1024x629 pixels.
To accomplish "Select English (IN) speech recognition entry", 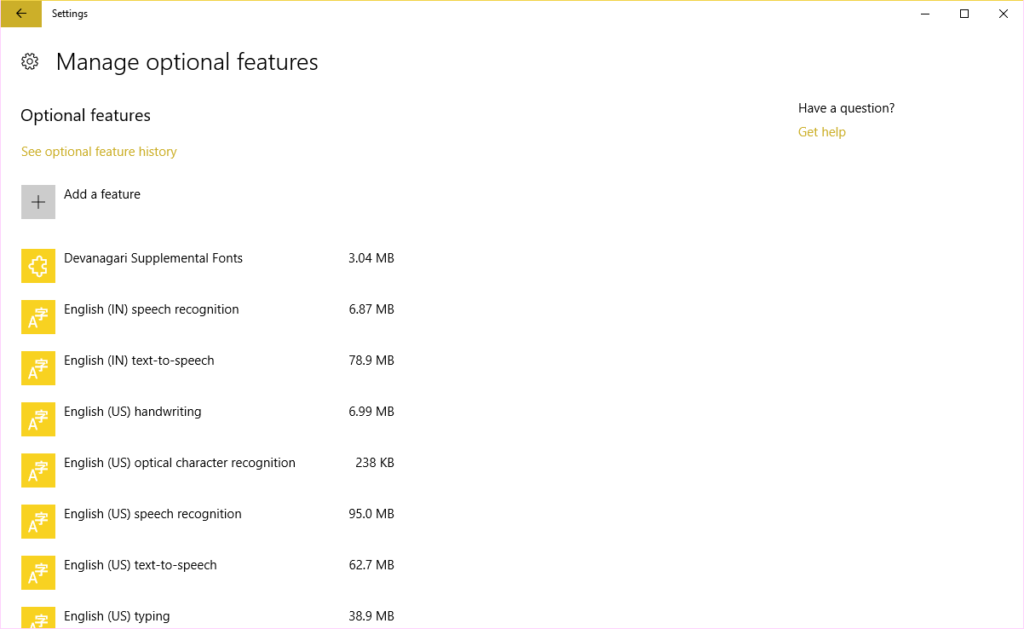I will tap(208, 317).
